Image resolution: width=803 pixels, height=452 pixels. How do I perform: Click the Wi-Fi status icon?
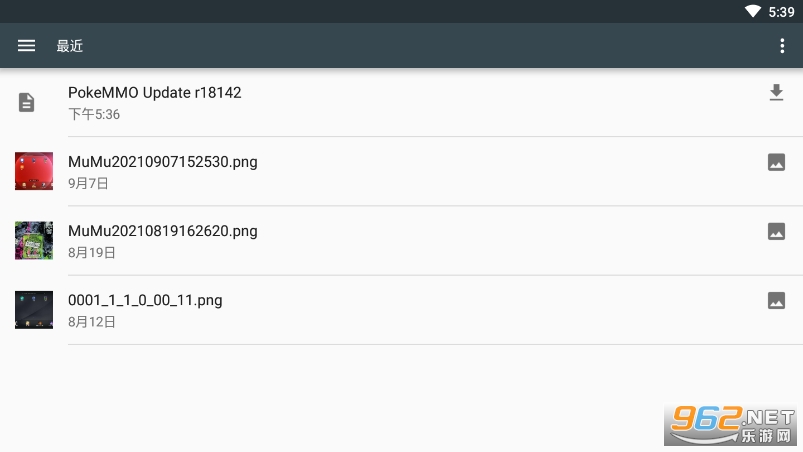click(753, 11)
